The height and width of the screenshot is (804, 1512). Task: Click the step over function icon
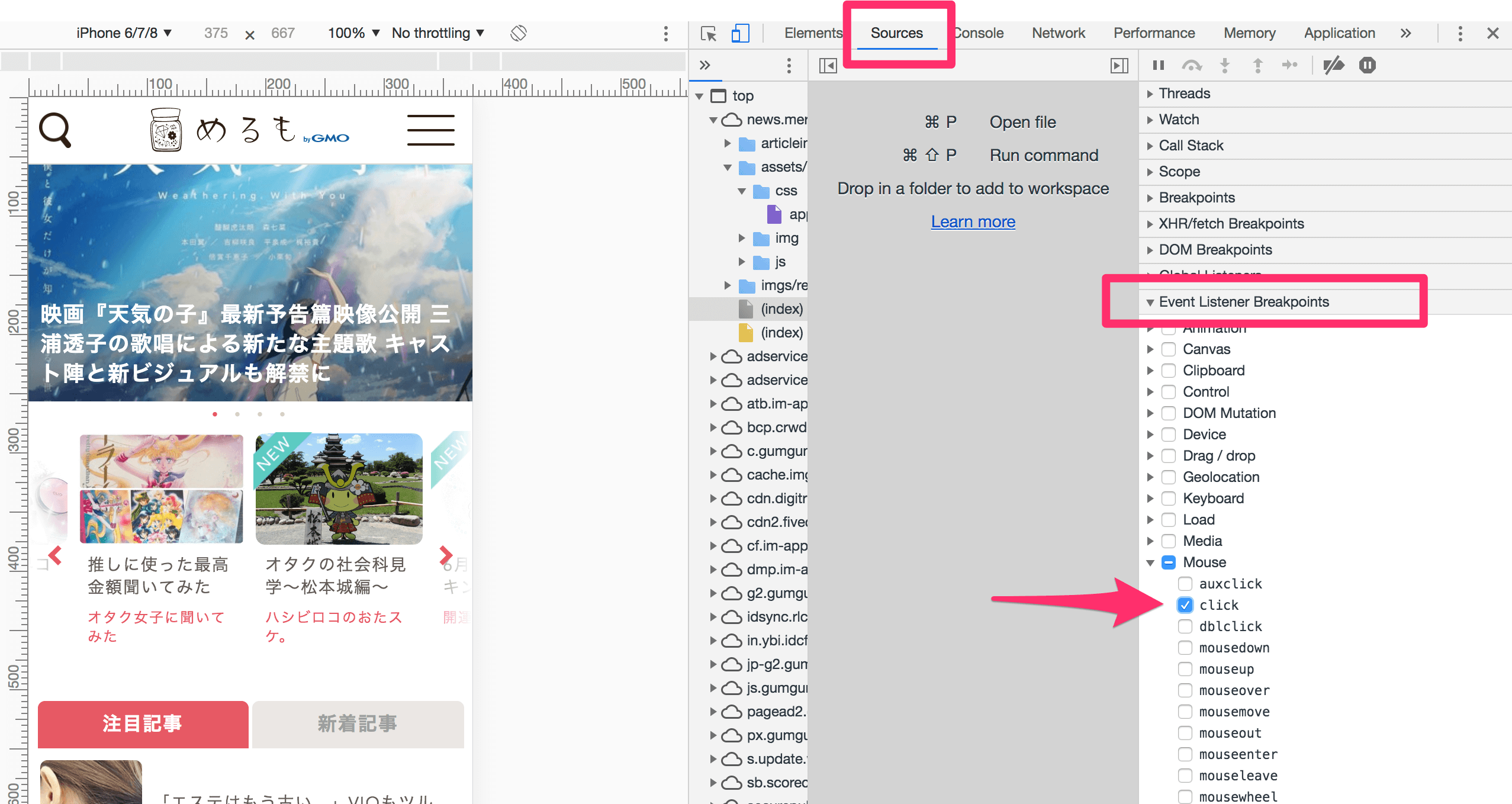click(1192, 65)
